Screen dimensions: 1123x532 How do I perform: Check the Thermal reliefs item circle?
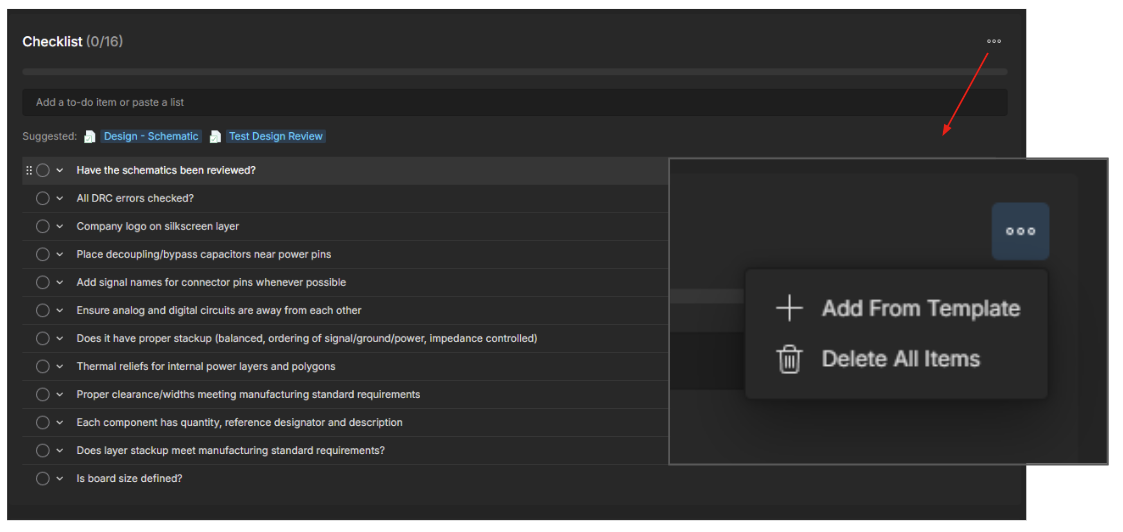43,366
